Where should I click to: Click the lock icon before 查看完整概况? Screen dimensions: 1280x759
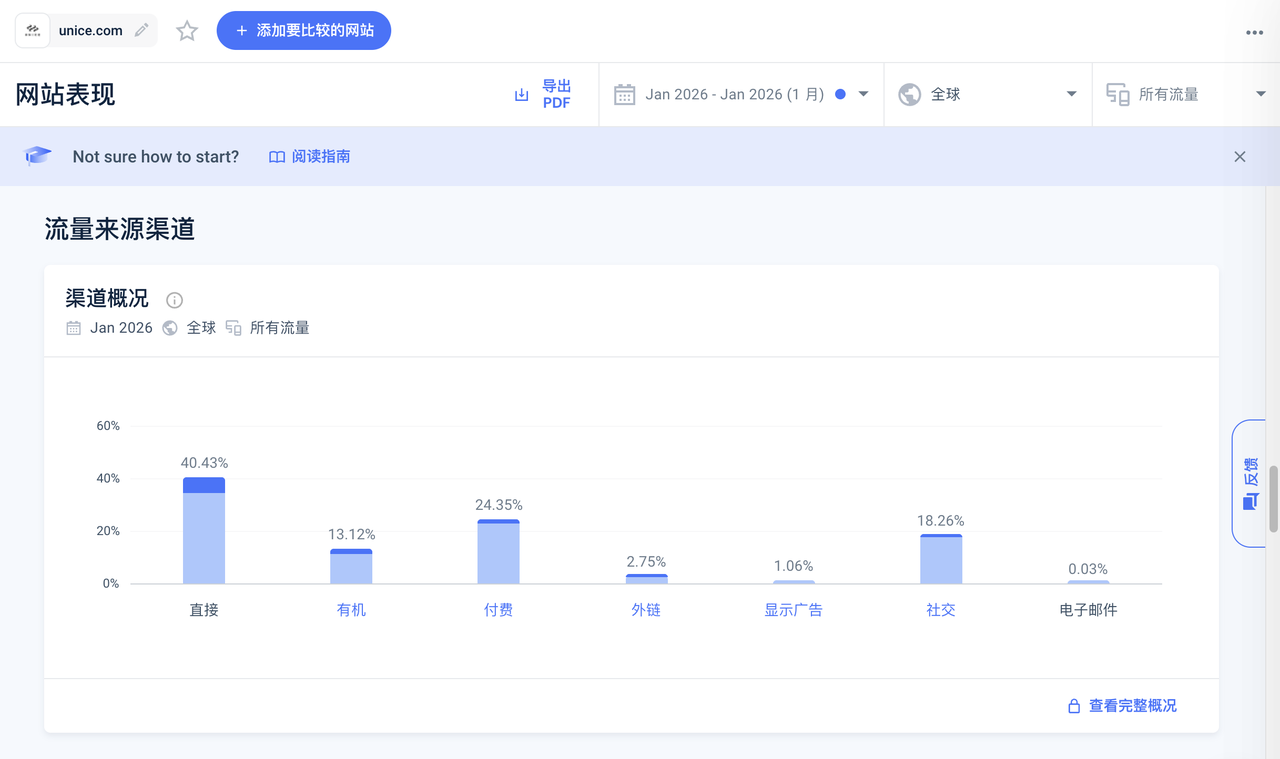pyautogui.click(x=1072, y=705)
